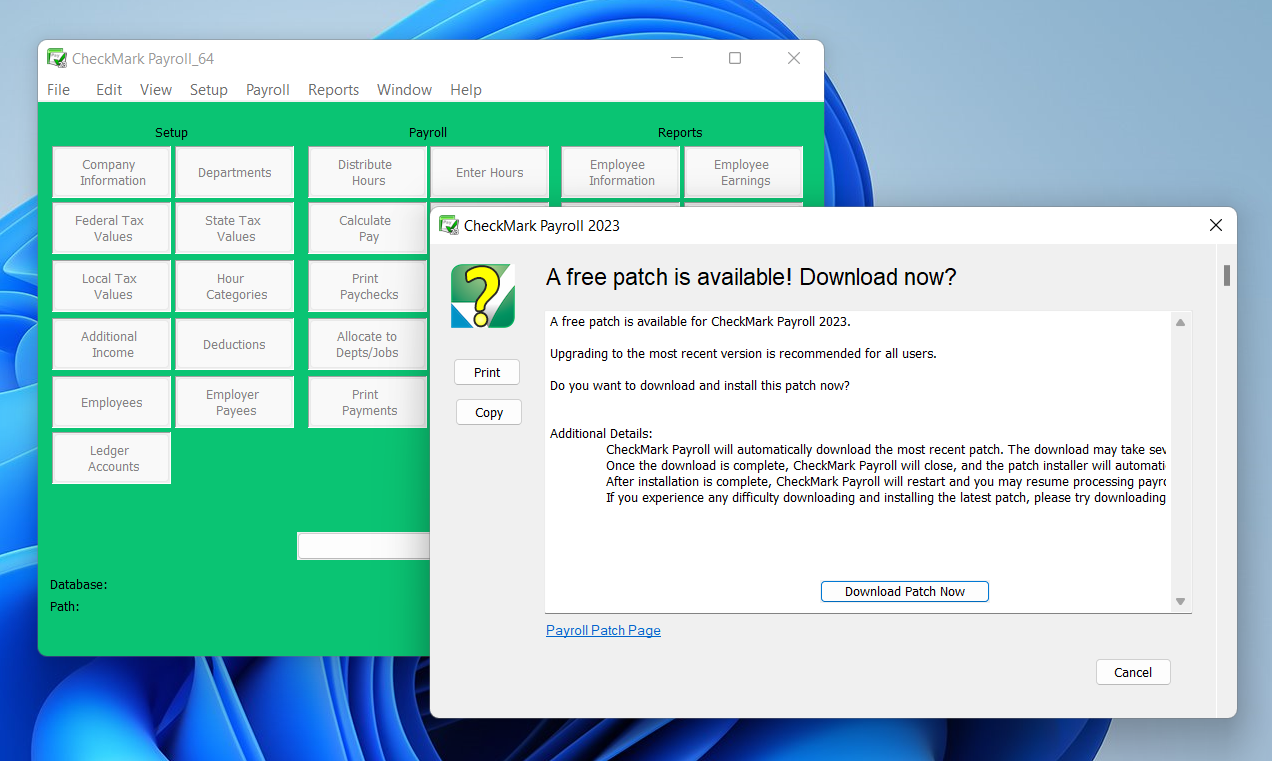Click the message box scroll up arrow
The height and width of the screenshot is (761, 1272).
point(1180,323)
